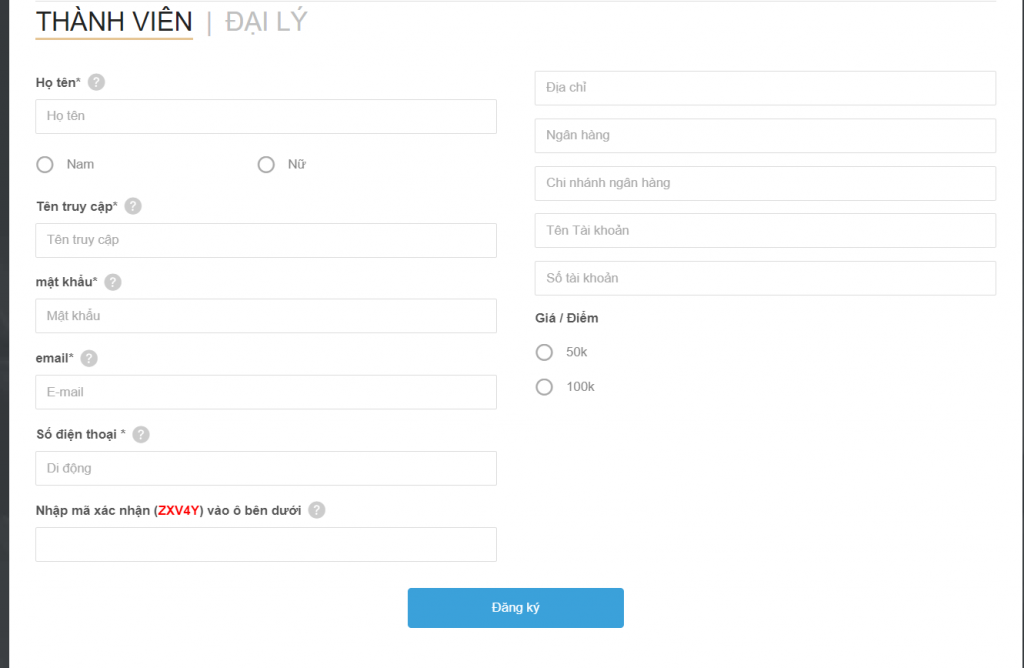Click the Mật khẩu password field
This screenshot has width=1024, height=668.
[266, 316]
